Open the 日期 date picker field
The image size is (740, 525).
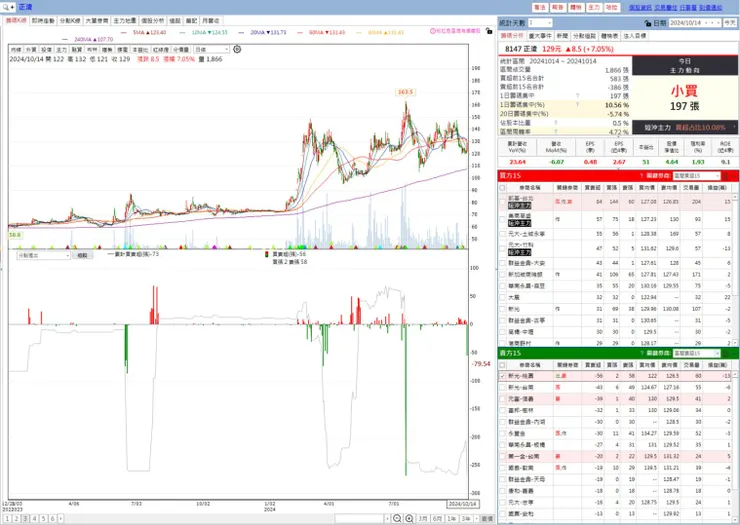[695, 23]
